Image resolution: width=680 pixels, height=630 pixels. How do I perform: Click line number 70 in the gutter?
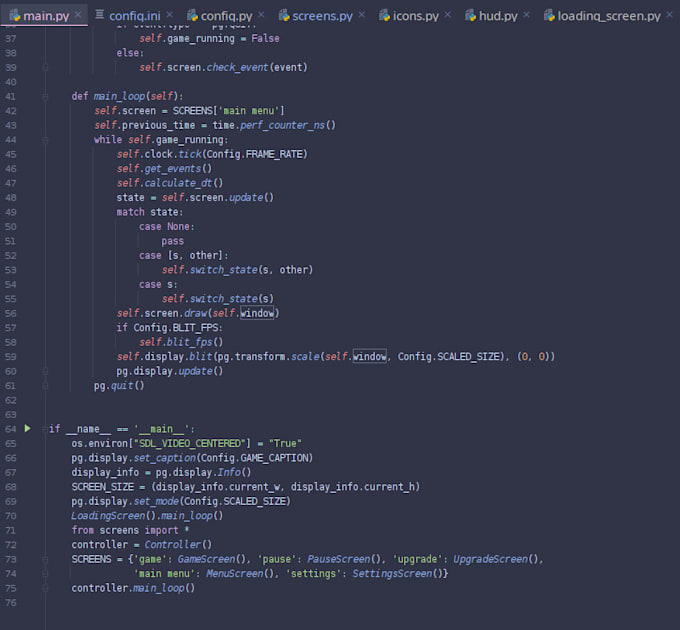point(11,516)
